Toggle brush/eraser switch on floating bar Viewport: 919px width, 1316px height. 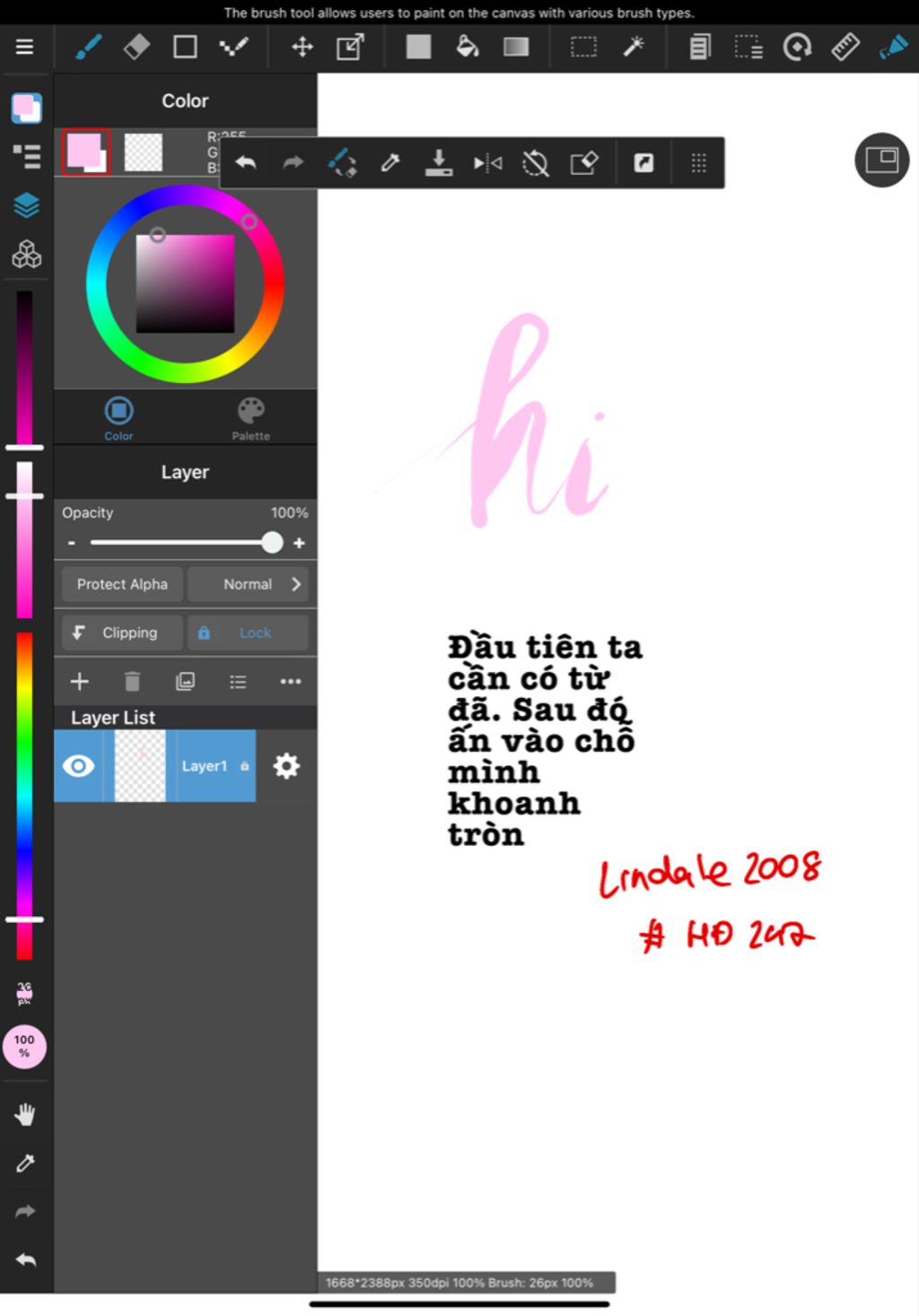342,162
